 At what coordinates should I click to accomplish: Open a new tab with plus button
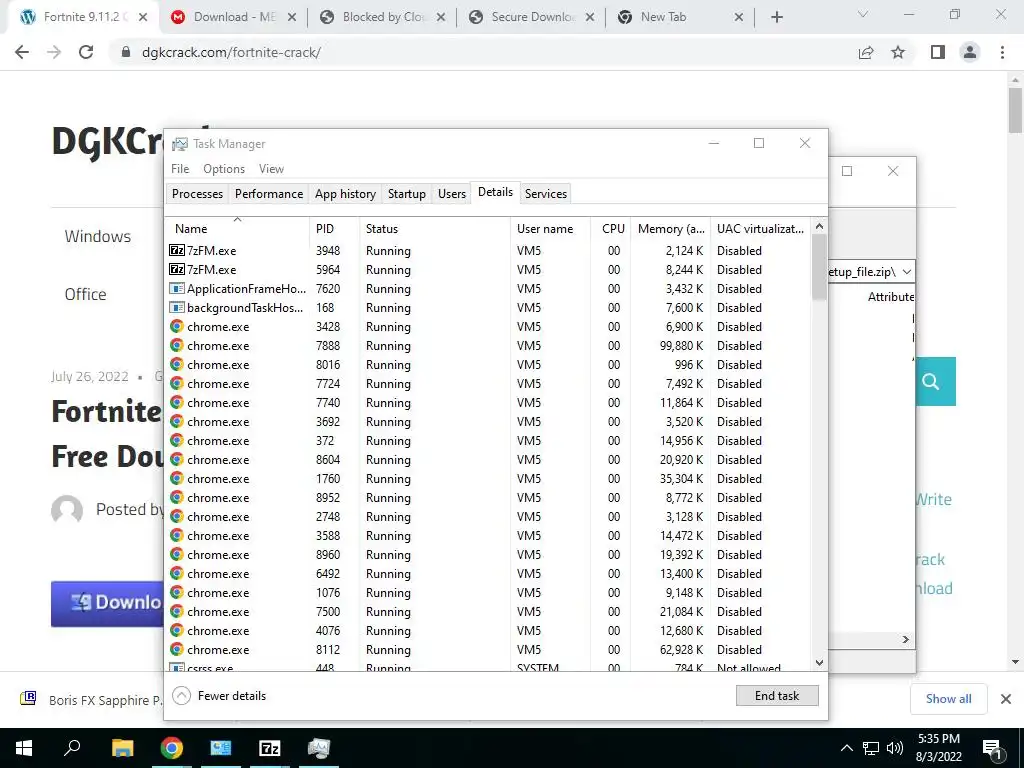pyautogui.click(x=776, y=18)
